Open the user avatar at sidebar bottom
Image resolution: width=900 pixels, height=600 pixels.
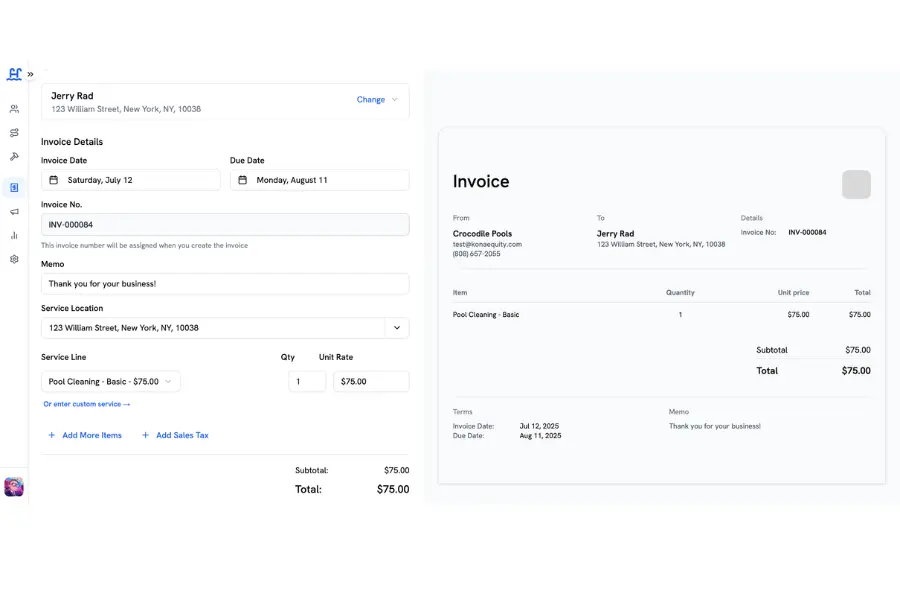pos(14,486)
